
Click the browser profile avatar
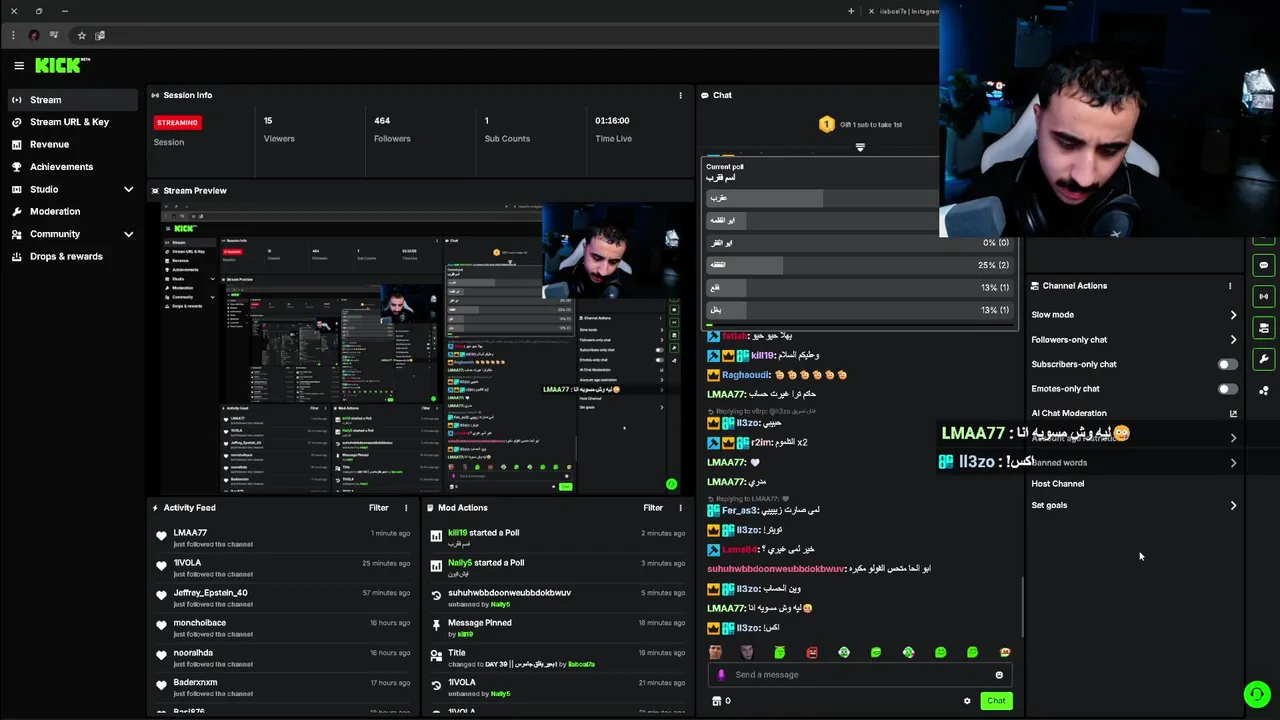(34, 35)
